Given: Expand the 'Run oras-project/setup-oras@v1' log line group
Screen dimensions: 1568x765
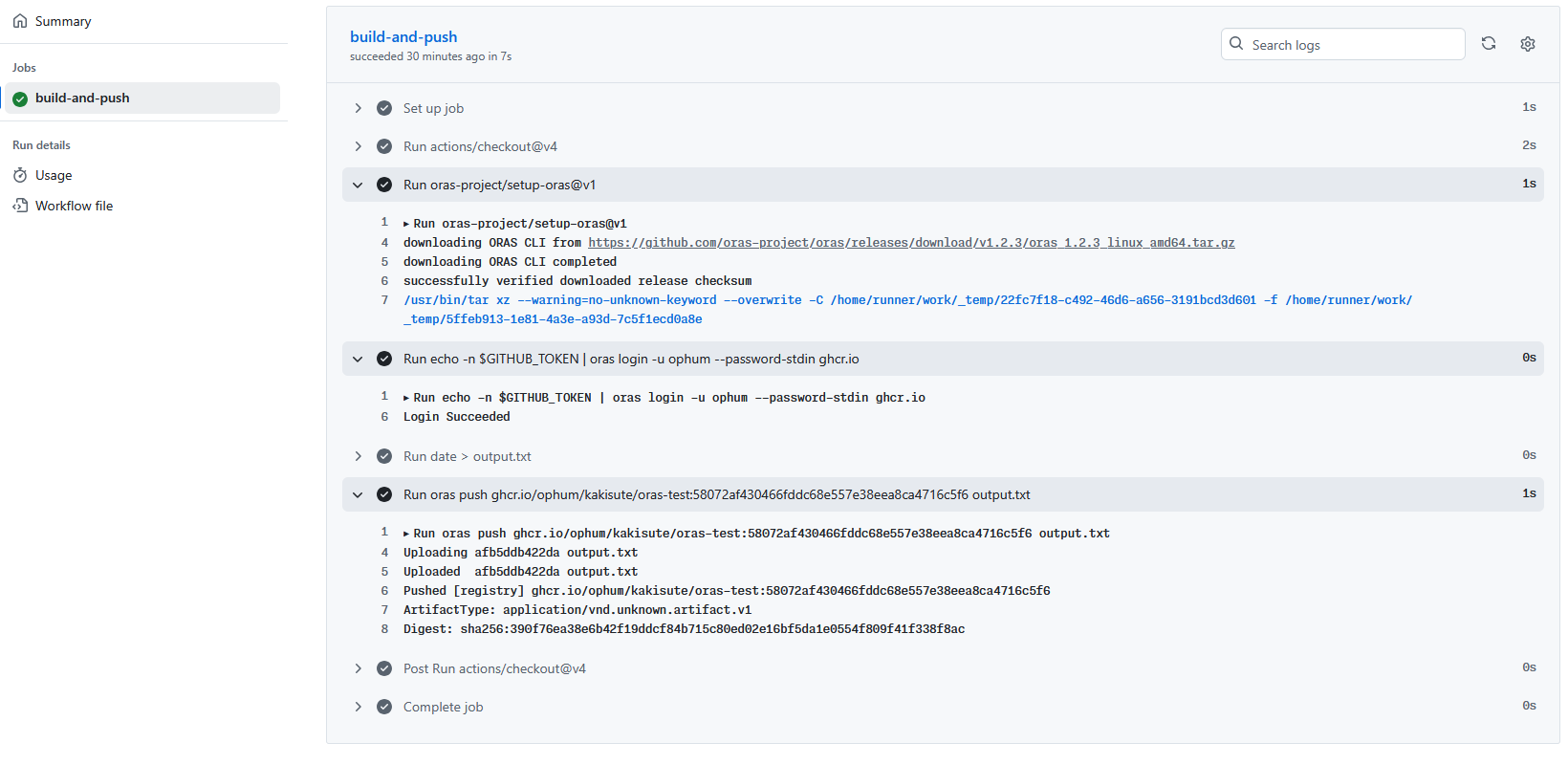Looking at the screenshot, I should tap(406, 224).
